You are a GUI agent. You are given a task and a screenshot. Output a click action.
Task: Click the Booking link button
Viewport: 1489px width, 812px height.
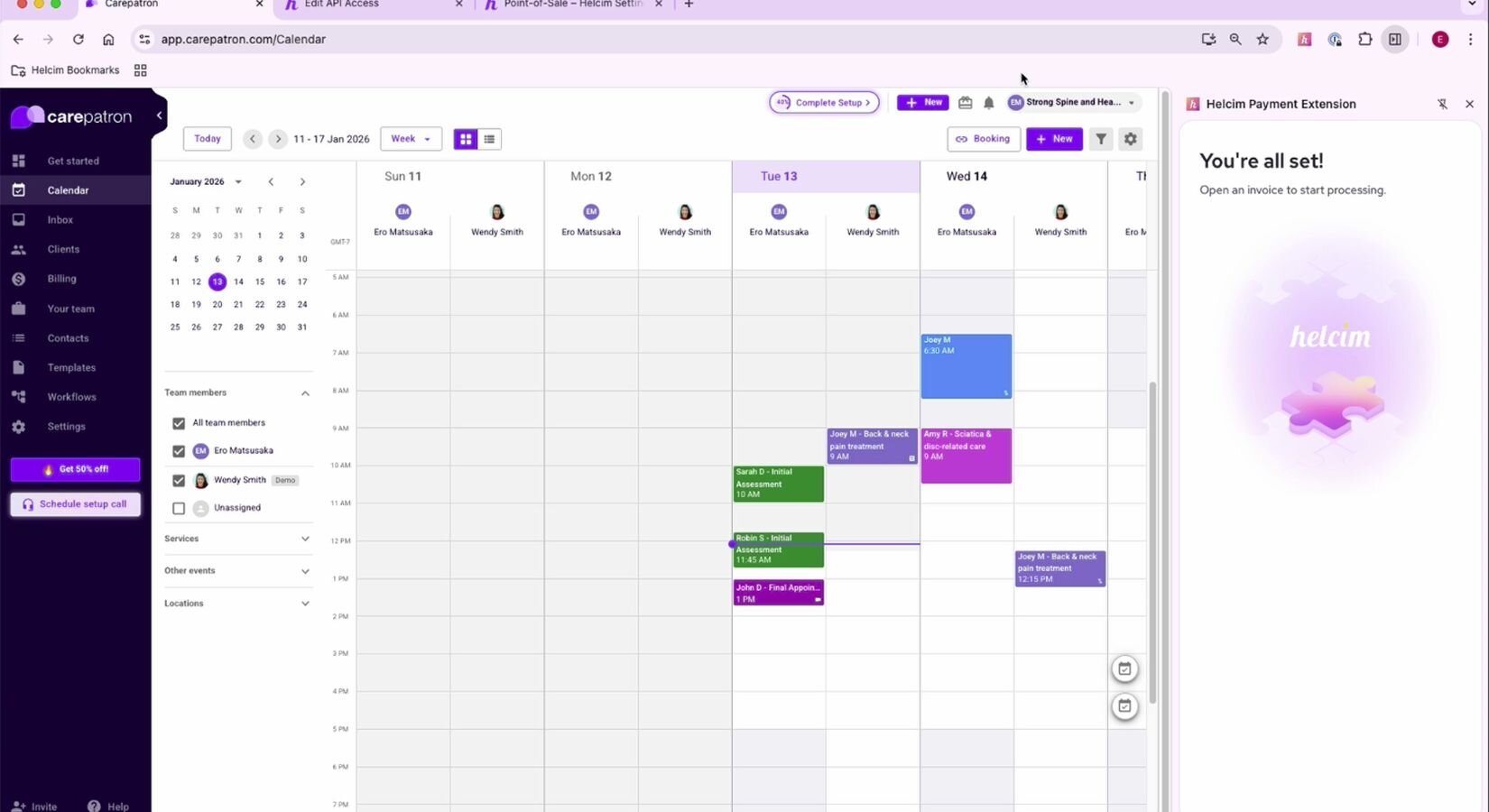tap(983, 139)
